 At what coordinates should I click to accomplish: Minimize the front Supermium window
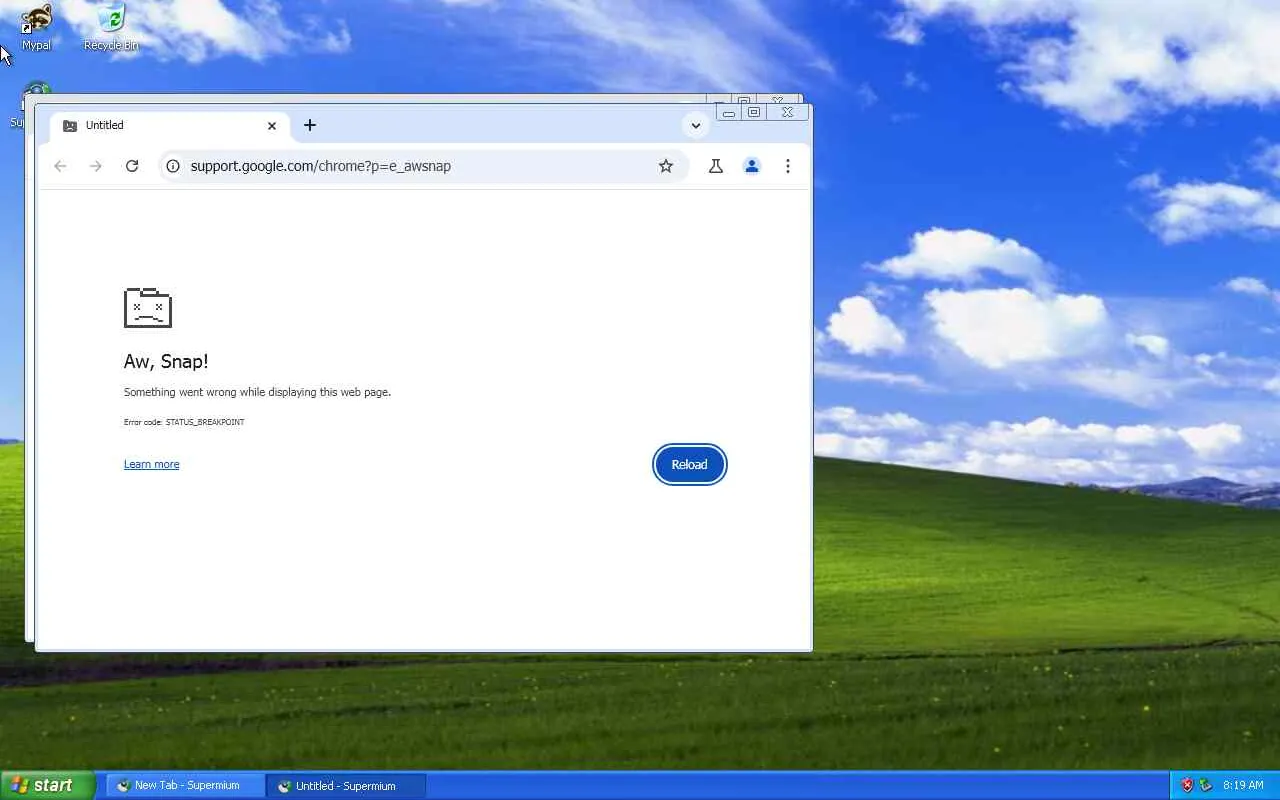pos(729,112)
